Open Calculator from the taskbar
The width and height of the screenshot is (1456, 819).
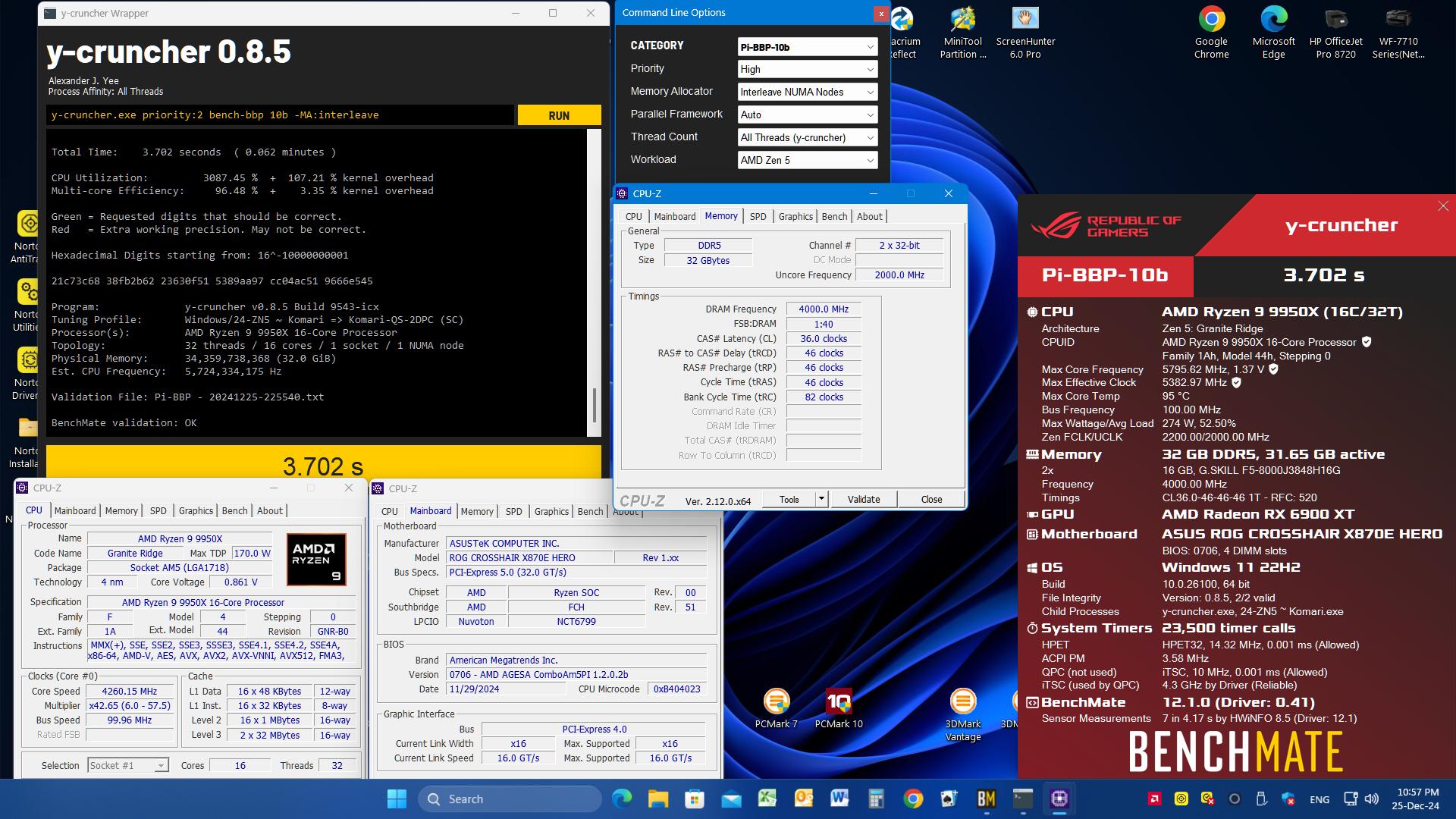[876, 799]
